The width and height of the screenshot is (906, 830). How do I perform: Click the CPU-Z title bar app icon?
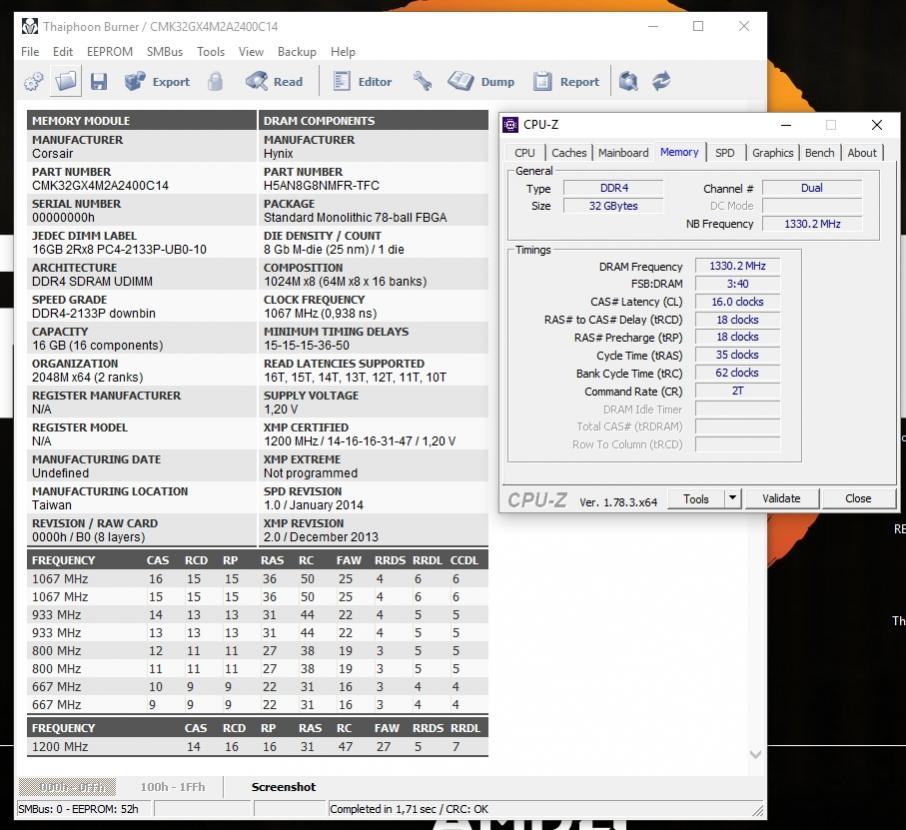(510, 125)
